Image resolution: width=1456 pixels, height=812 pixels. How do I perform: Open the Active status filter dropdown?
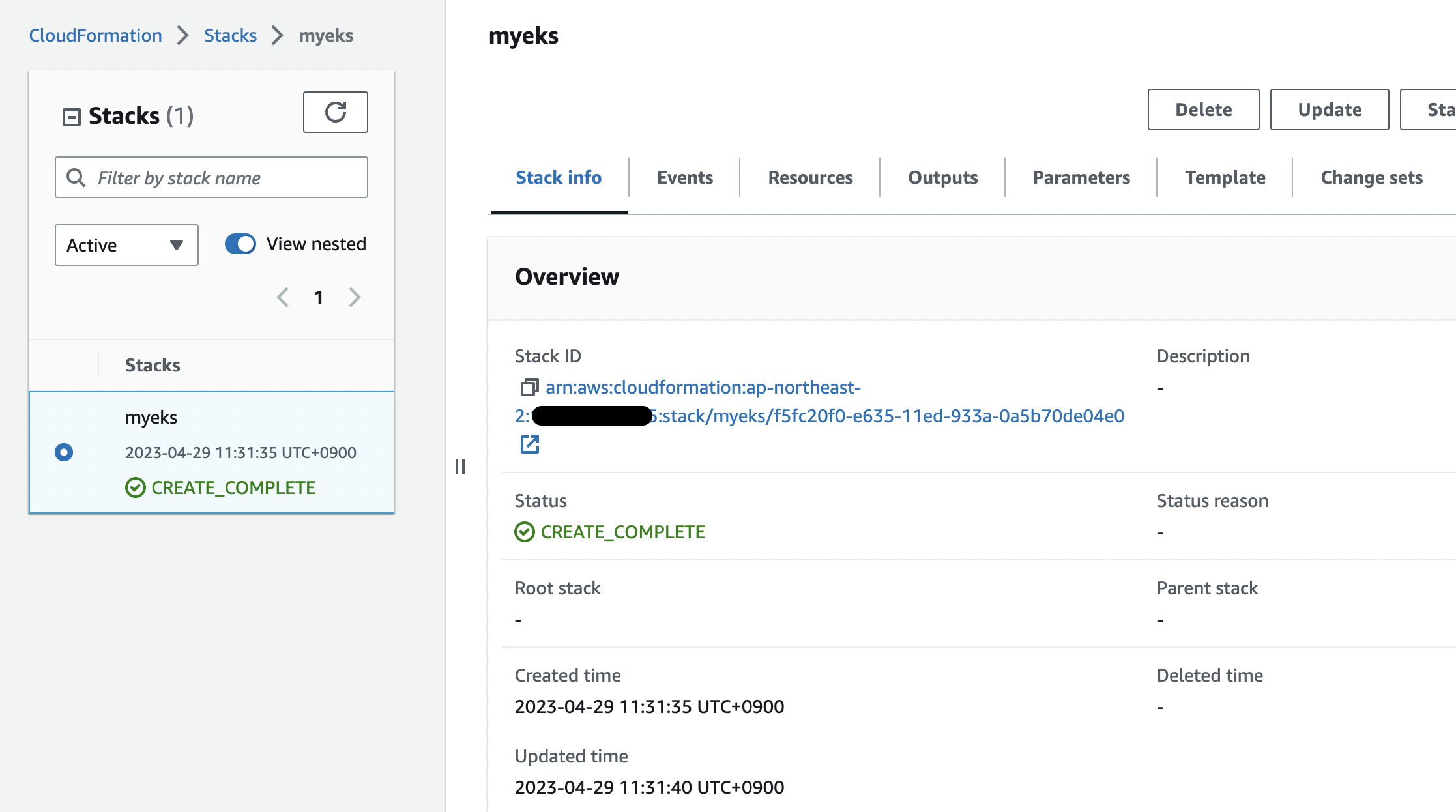pyautogui.click(x=126, y=245)
